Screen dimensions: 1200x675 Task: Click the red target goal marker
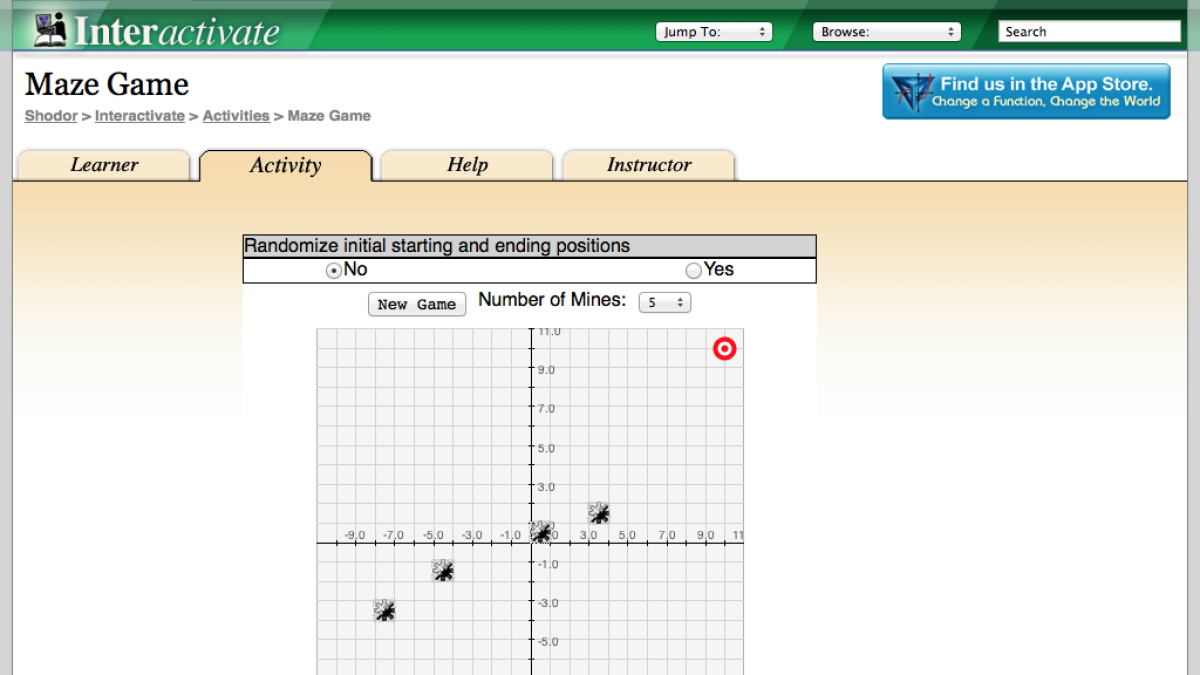tap(725, 348)
